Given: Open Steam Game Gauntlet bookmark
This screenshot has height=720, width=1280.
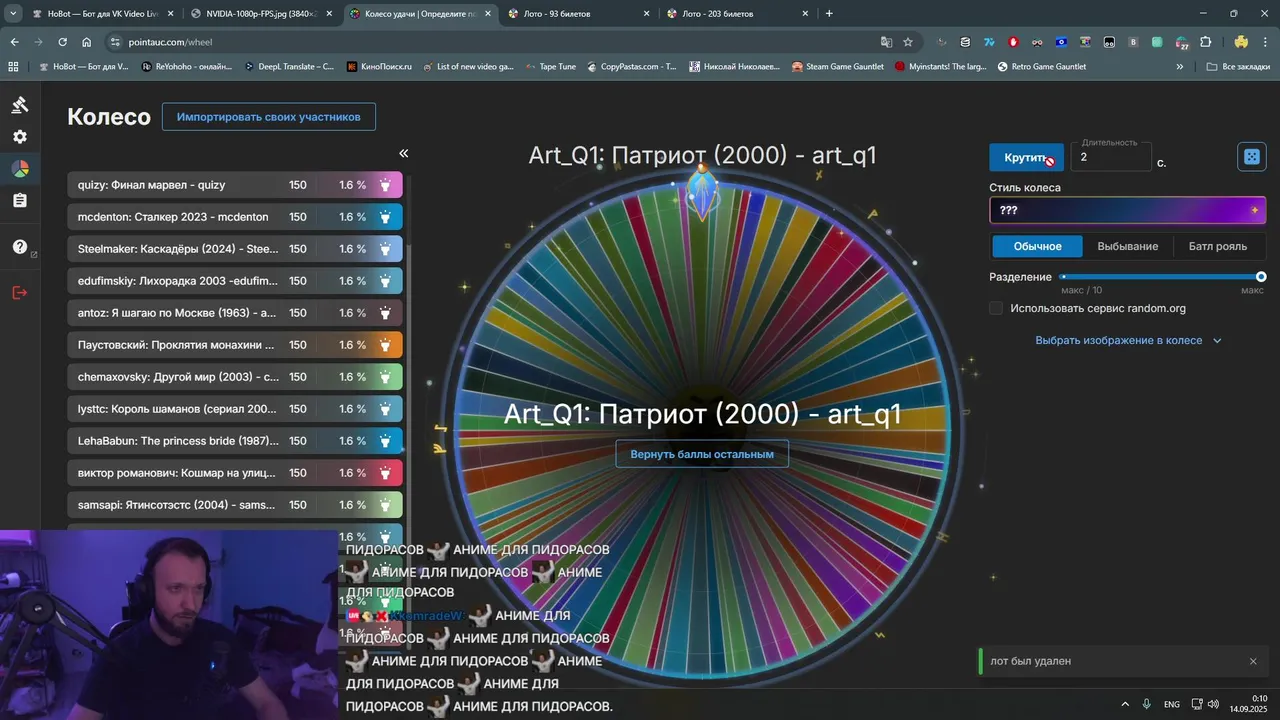Looking at the screenshot, I should [x=838, y=67].
